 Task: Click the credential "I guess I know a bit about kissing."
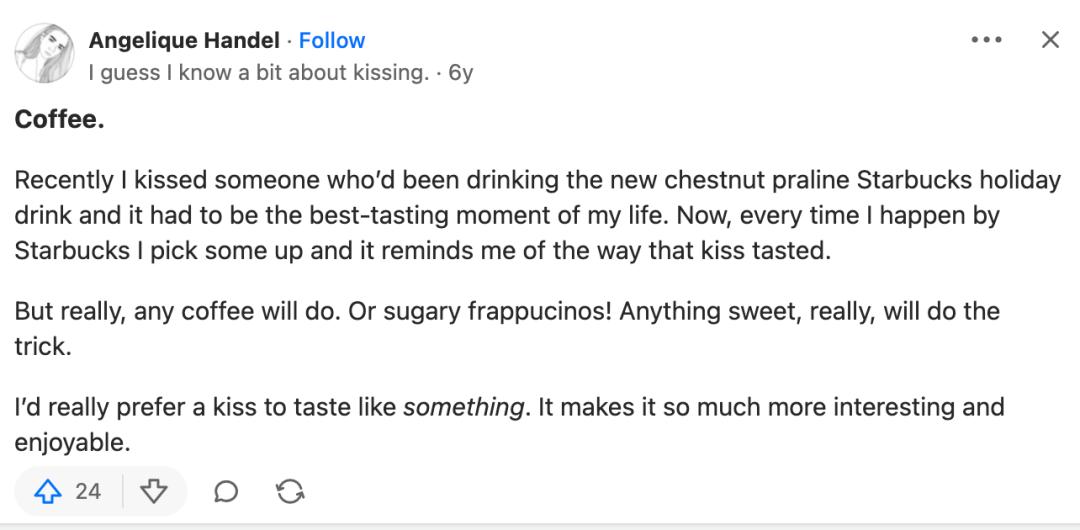click(x=258, y=73)
